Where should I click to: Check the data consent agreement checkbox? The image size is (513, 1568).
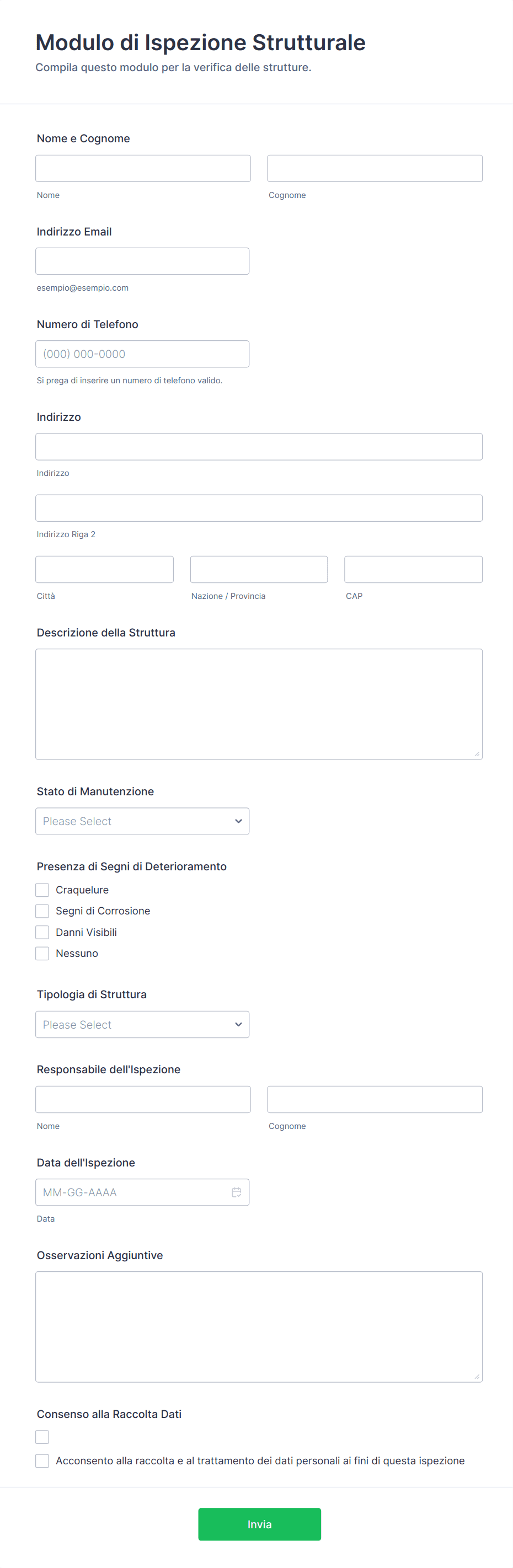42,1460
